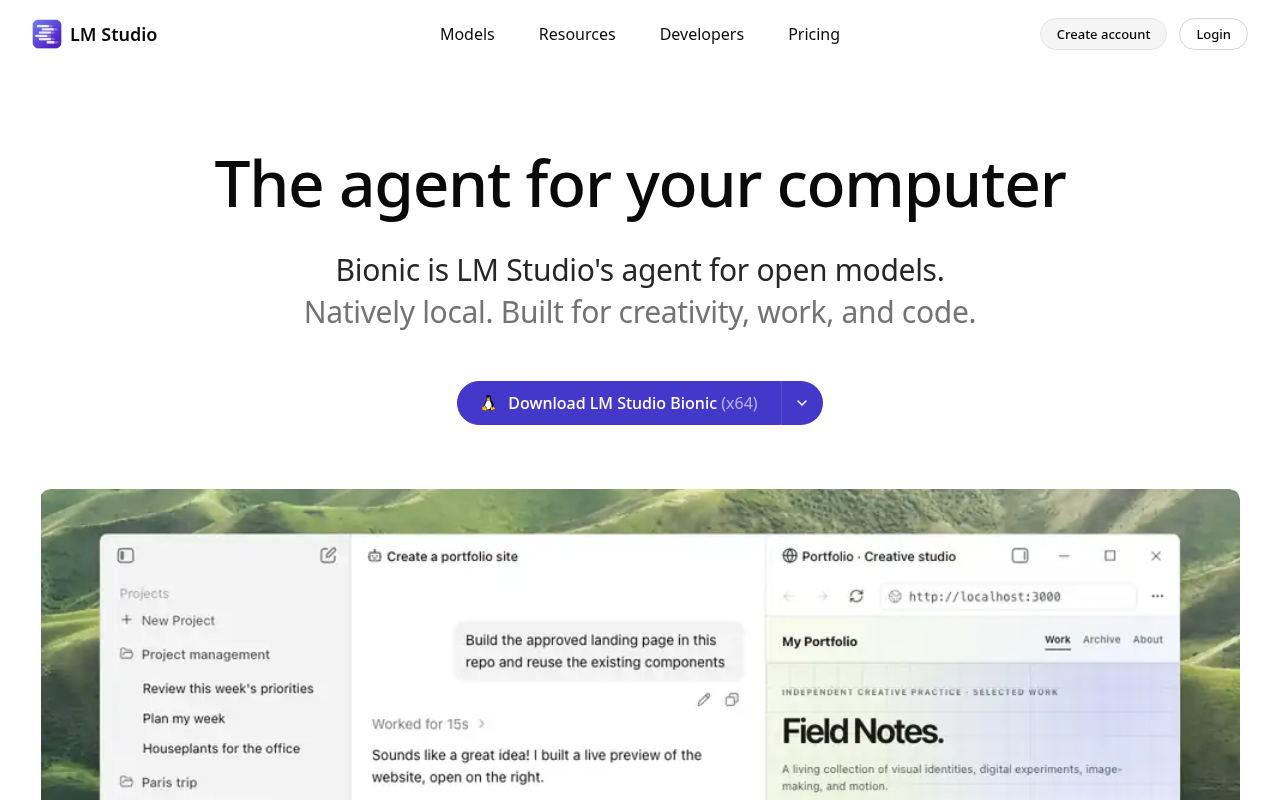This screenshot has height=800, width=1280.
Task: Click the robot icon beside Create a portfolio site
Action: 375,556
